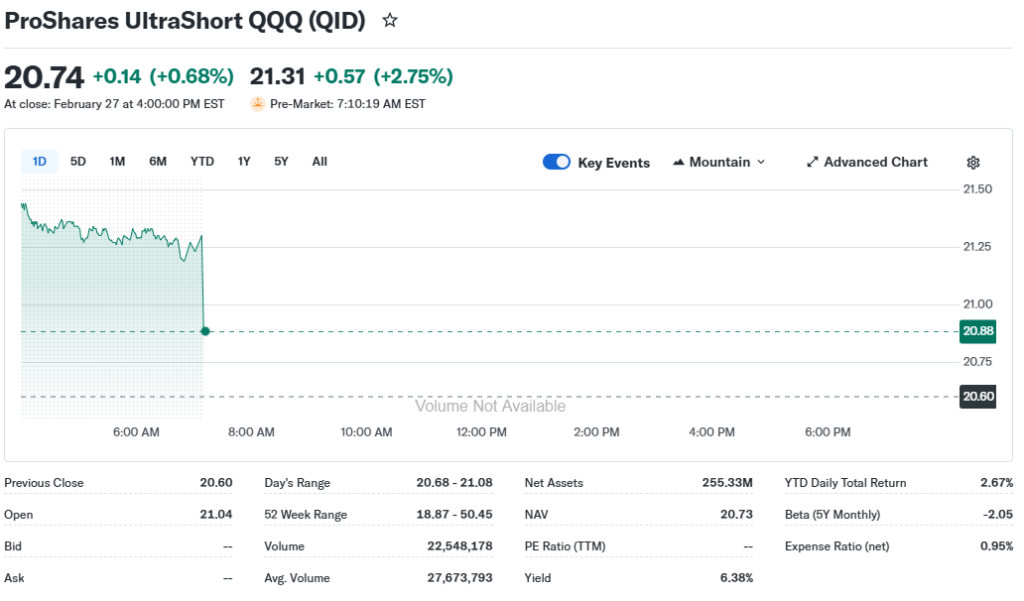This screenshot has width=1024, height=601.
Task: Click the 20.60 previous close label
Action: coord(977,396)
